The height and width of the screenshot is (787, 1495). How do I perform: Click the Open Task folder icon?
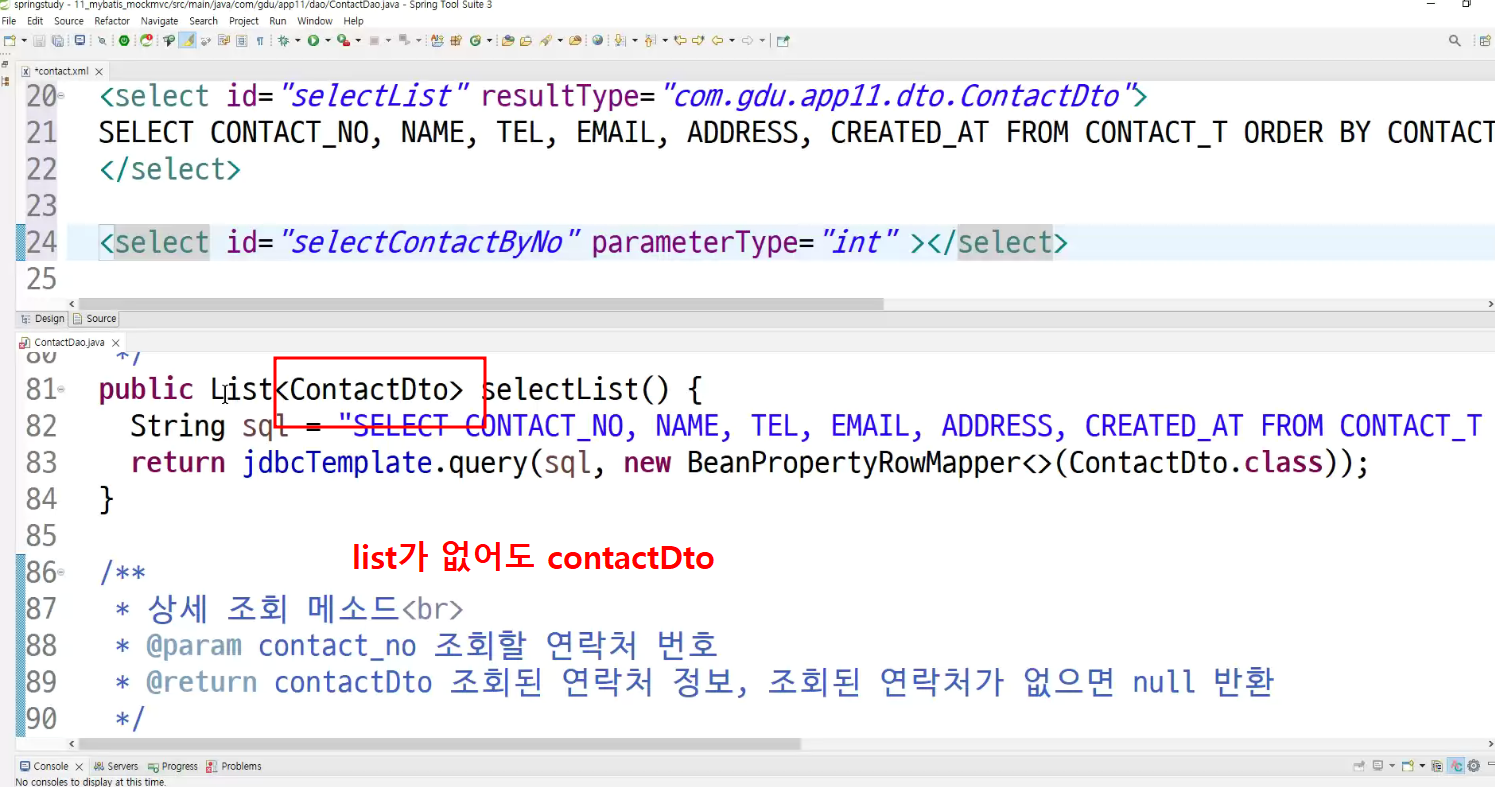click(x=525, y=41)
